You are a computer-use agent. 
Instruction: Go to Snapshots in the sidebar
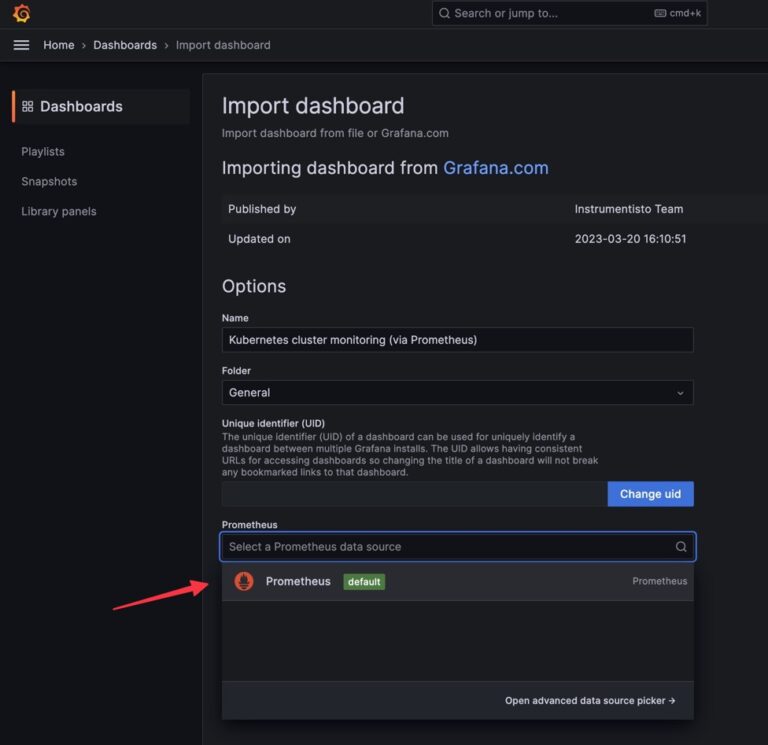[49, 181]
